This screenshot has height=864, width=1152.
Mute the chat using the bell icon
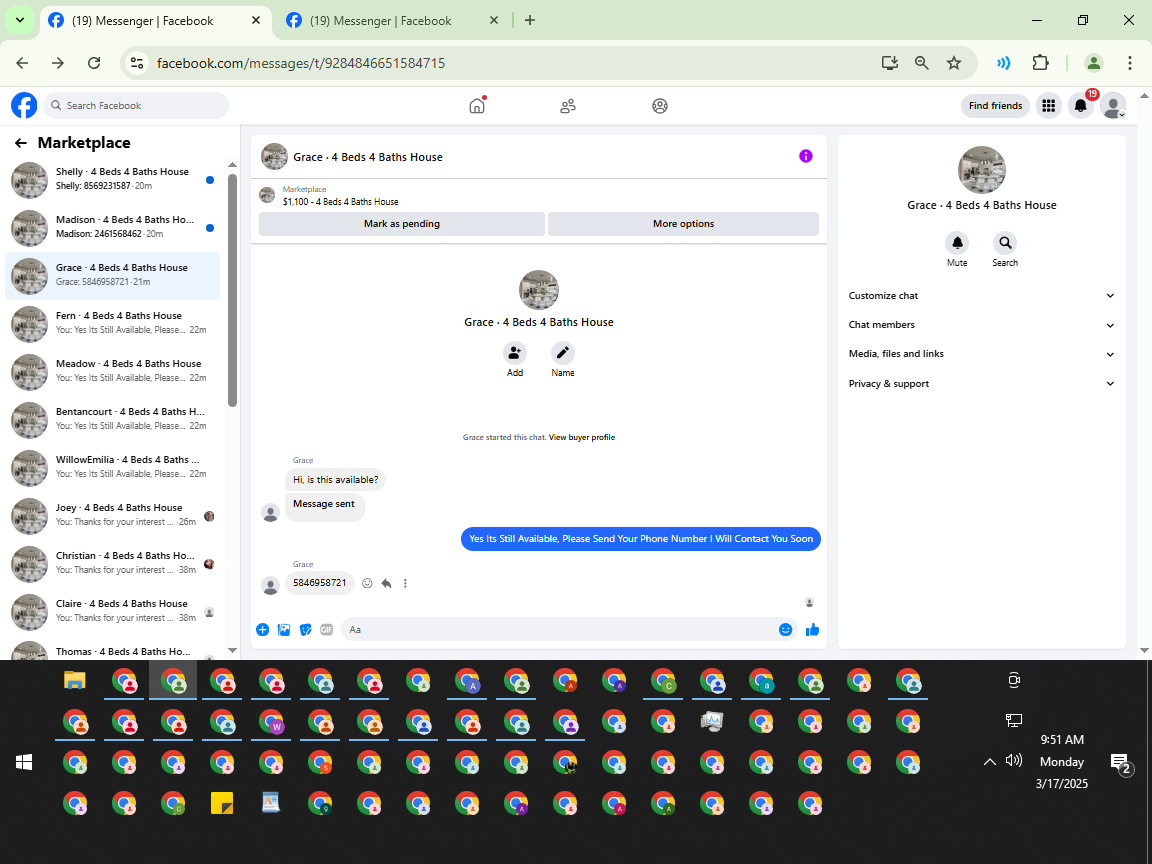click(x=957, y=242)
